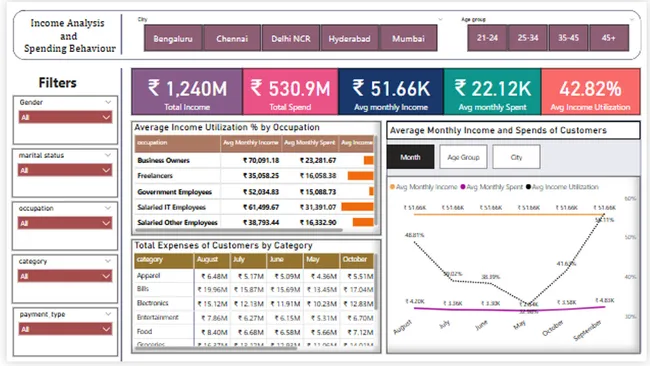Screen dimensions: 650x366
Task: Select the Freelancers row
Action: [254, 176]
